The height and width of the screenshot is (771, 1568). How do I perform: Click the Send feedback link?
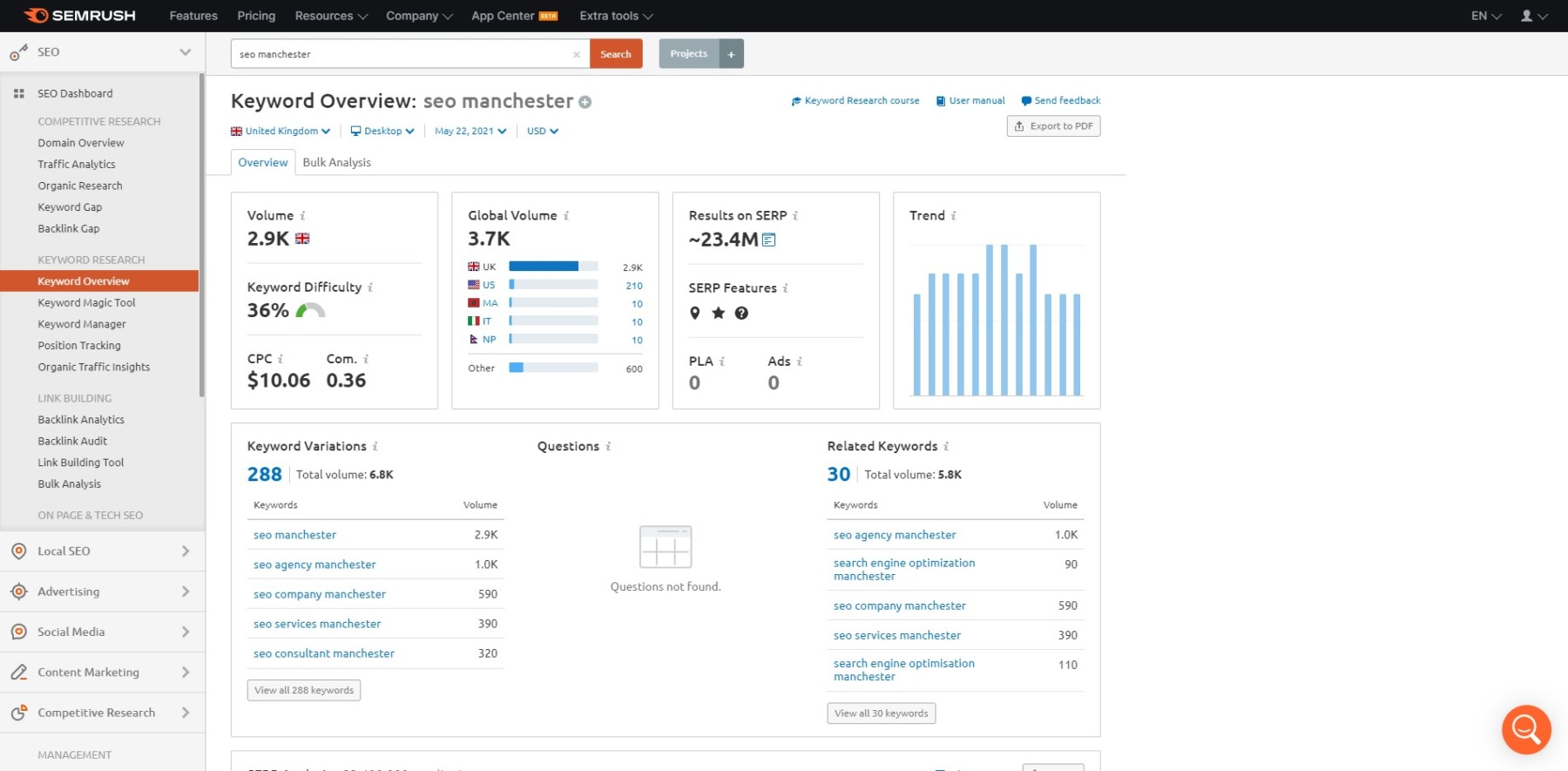pos(1060,101)
